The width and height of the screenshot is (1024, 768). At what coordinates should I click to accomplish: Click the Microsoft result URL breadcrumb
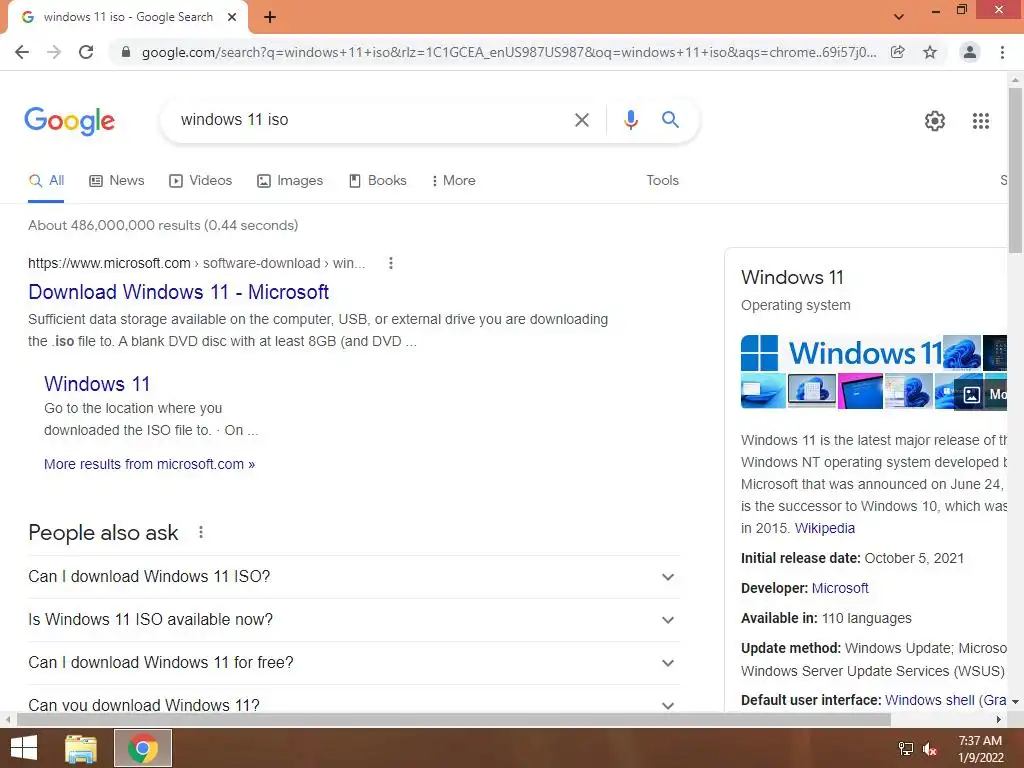point(197,263)
